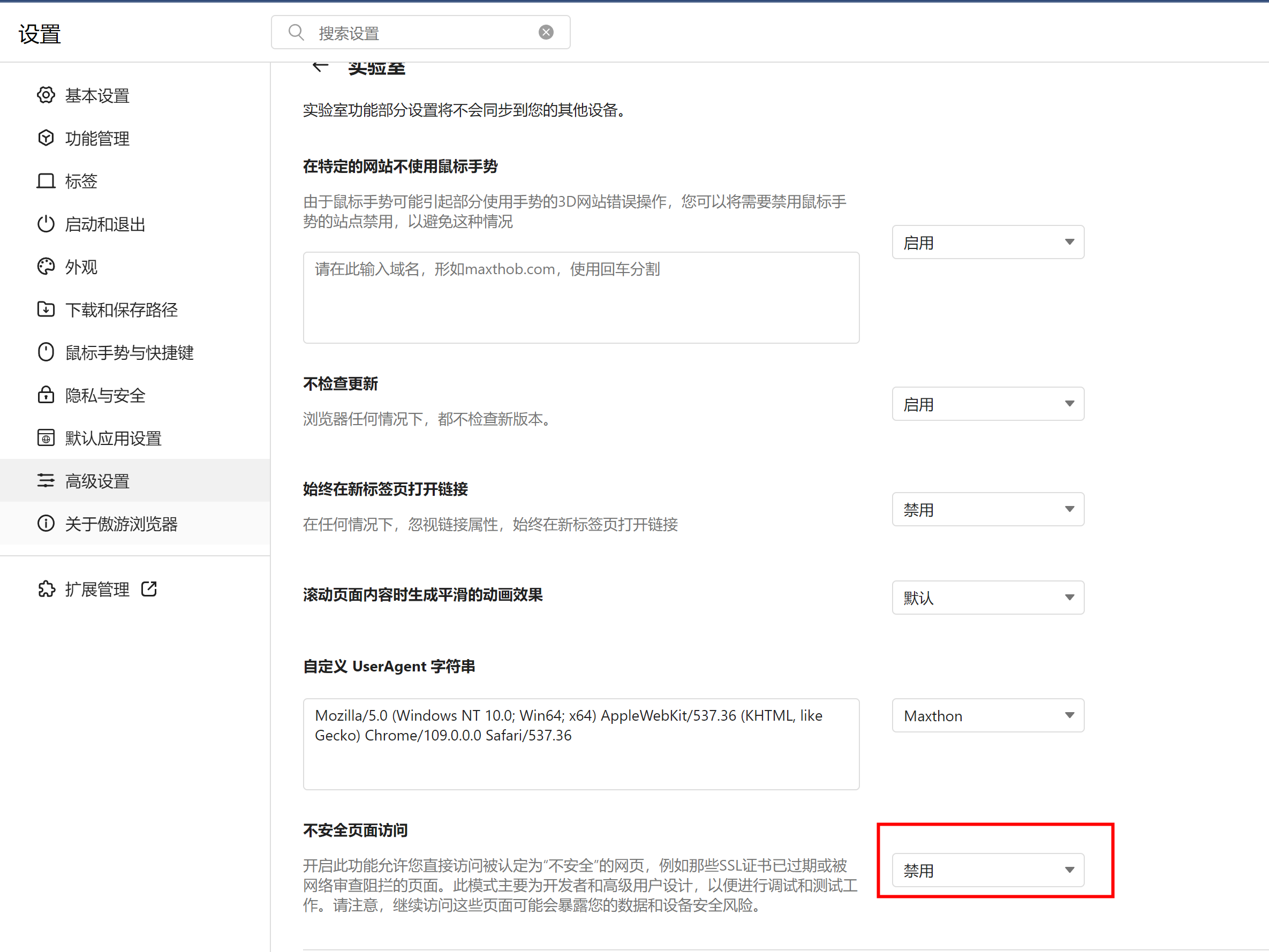Expand the 始终在新标签页打开链接 dropdown
Viewport: 1269px width, 952px height.
click(987, 510)
